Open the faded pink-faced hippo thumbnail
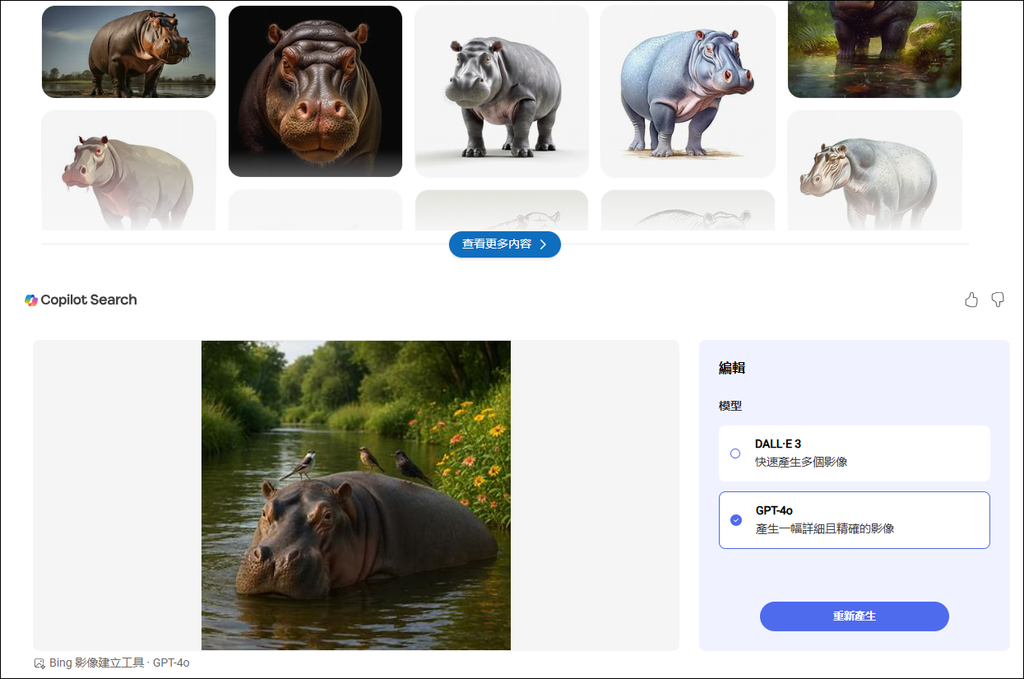 point(128,170)
